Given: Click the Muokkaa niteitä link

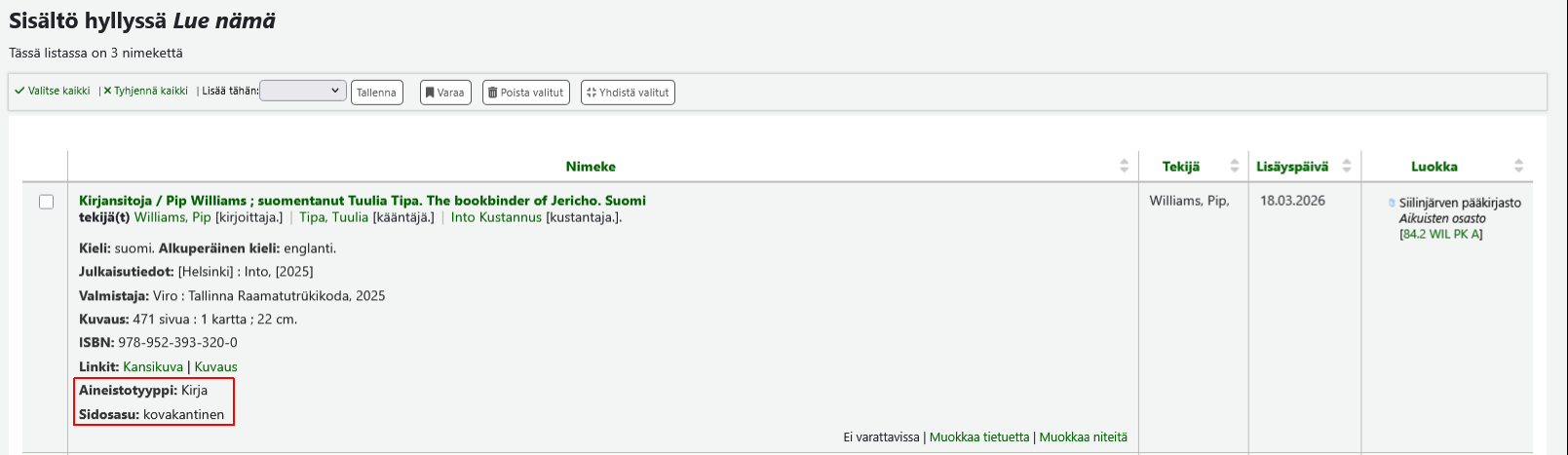Looking at the screenshot, I should 1083,437.
